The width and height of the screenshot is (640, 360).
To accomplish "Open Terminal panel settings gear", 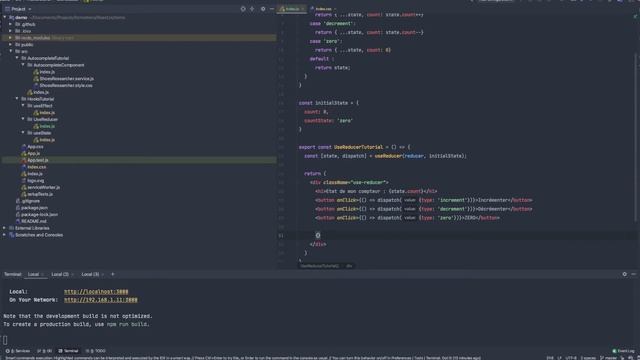I will (624, 274).
